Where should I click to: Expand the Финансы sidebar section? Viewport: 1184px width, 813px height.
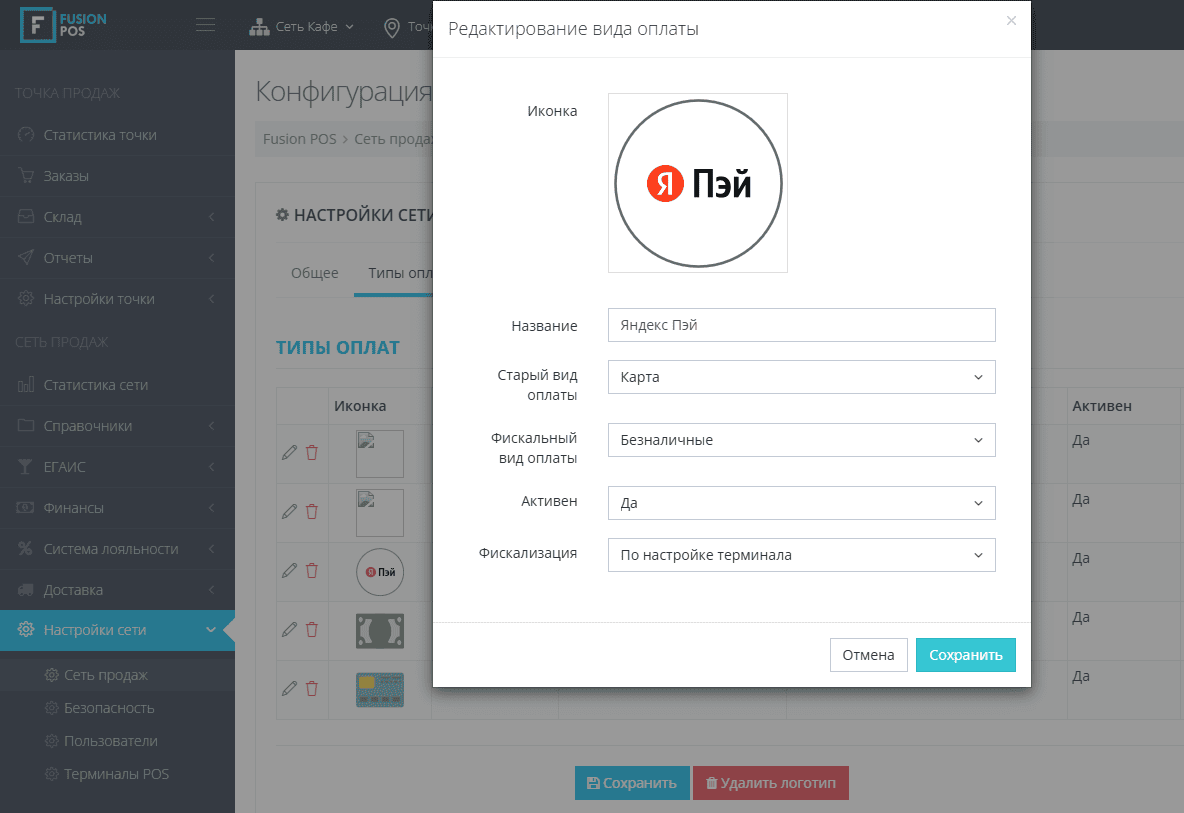117,508
